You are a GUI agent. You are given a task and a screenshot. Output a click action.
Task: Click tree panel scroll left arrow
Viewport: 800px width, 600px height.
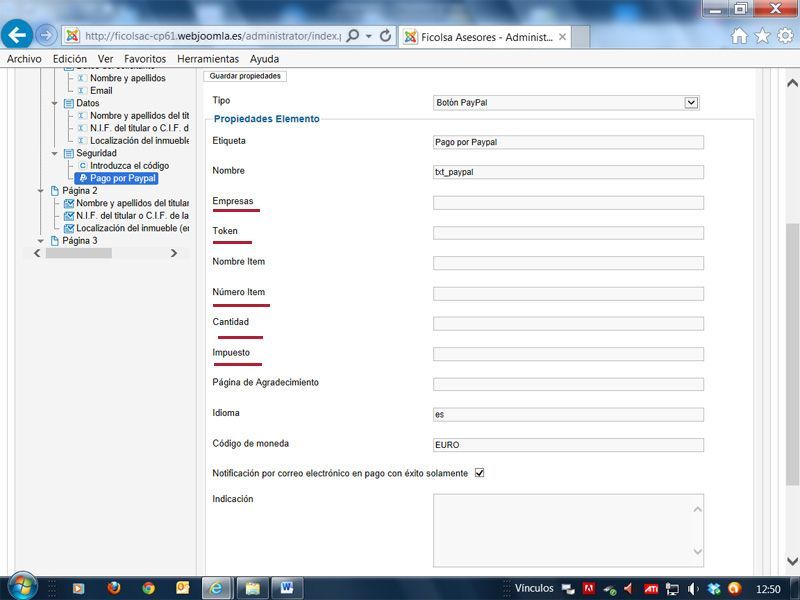point(37,253)
